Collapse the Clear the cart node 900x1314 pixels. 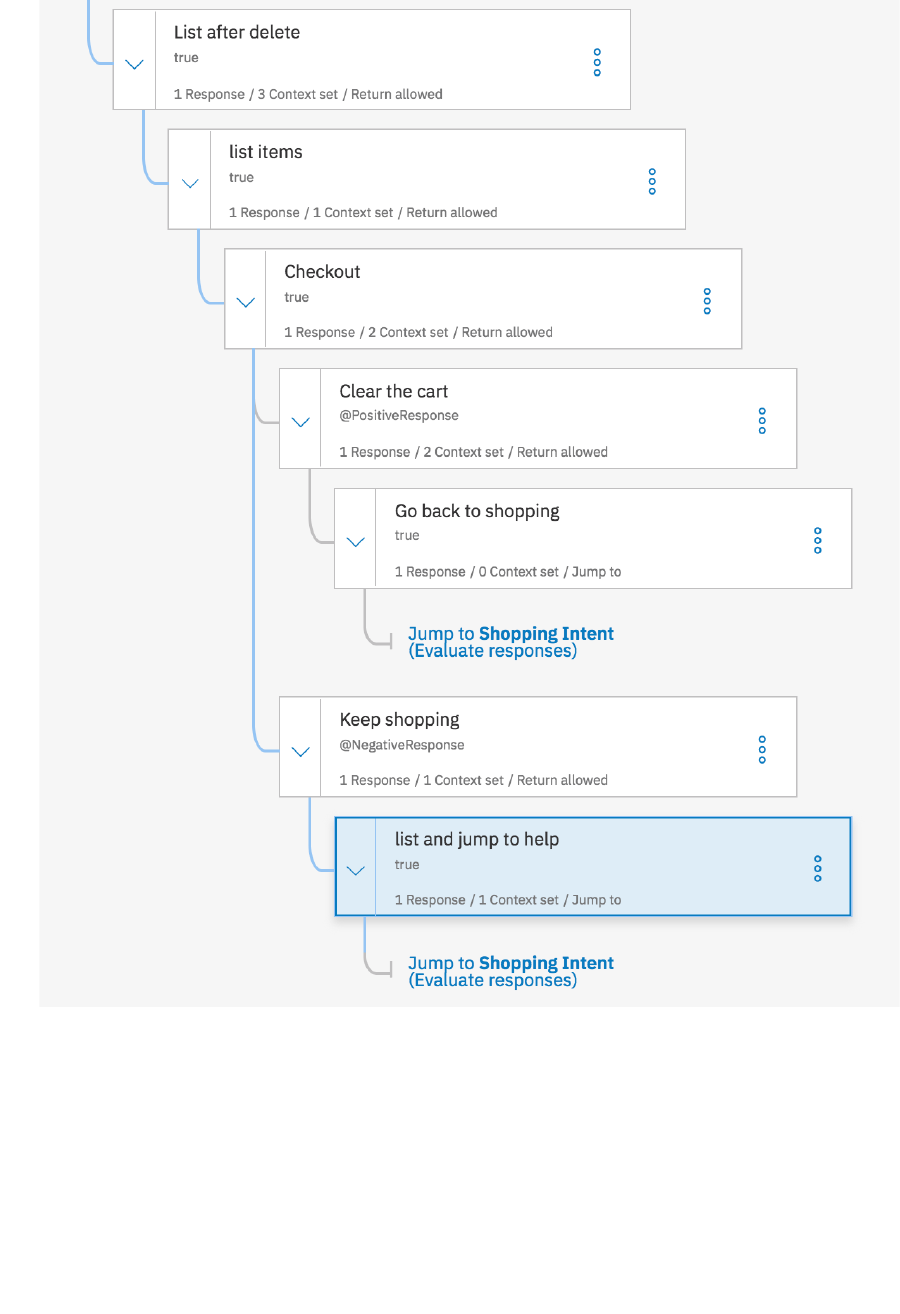point(300,422)
